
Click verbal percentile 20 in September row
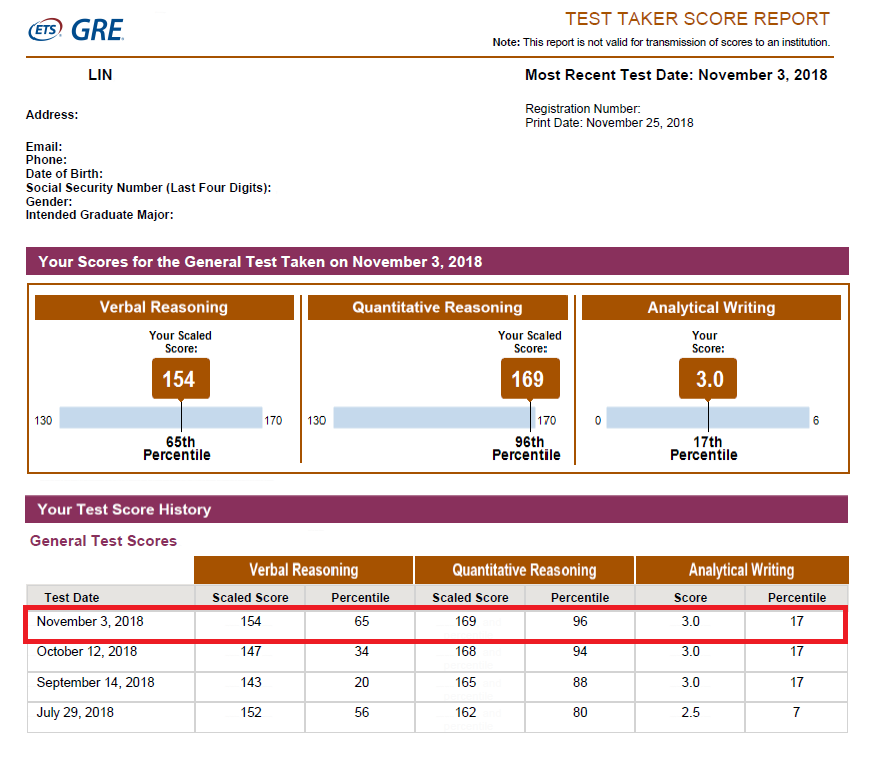point(361,682)
